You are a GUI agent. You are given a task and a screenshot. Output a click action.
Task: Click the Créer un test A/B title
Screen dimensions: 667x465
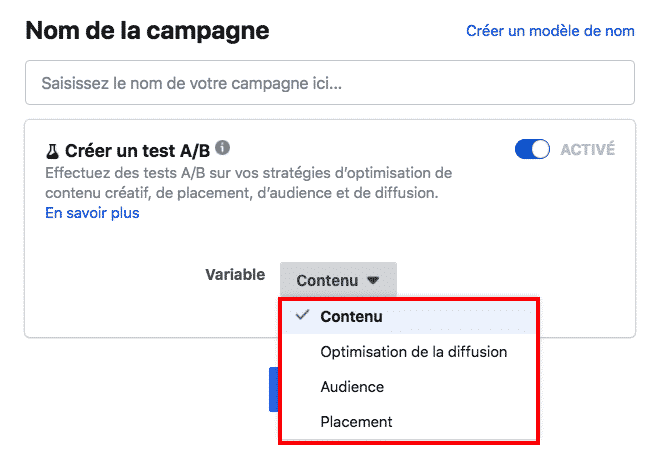coord(137,151)
